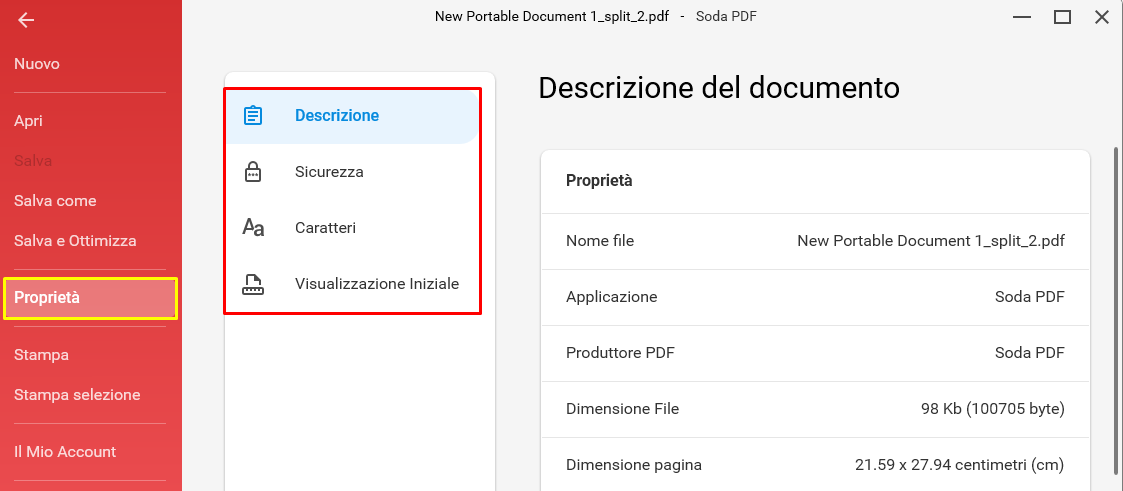Click file name value New Portable Document 1_split_2.pdf
The image size is (1123, 491).
tap(931, 241)
